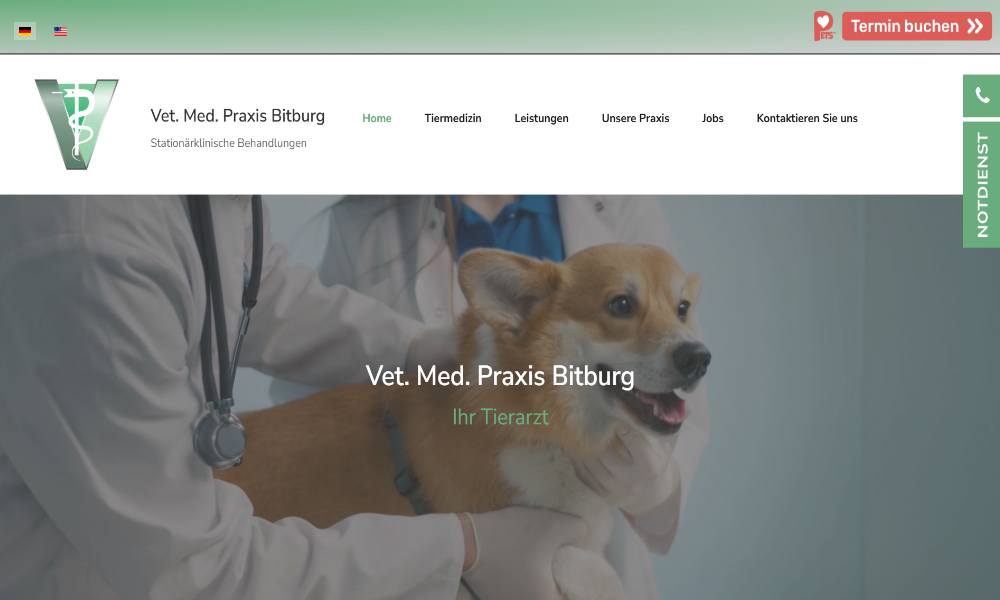Click the double chevron arrows in Termin buchen
The image size is (1000, 600).
[974, 26]
